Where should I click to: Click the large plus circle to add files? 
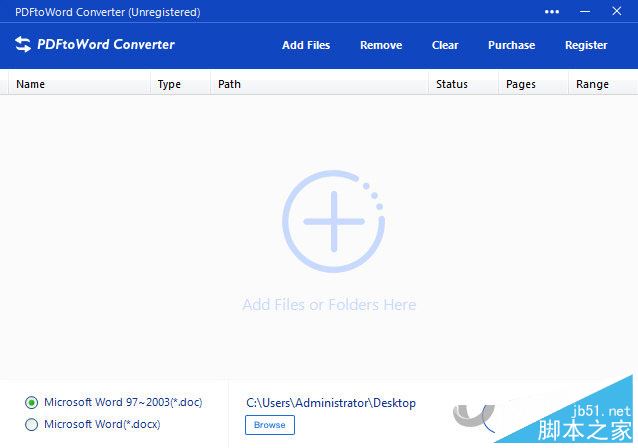(334, 221)
